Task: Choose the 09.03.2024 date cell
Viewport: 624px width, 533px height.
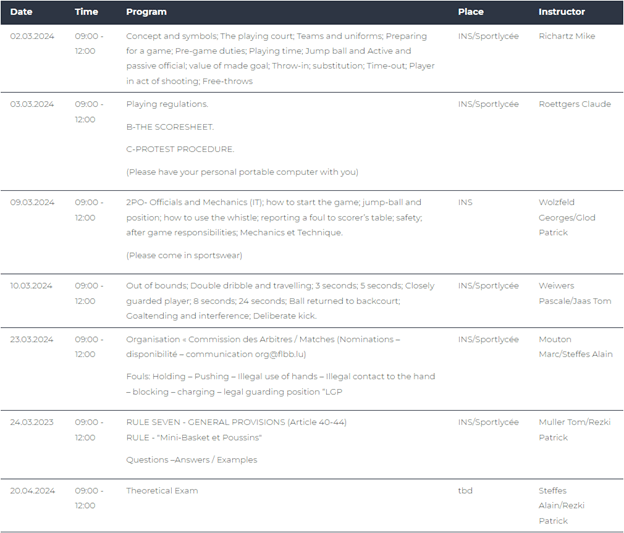Action: click(x=32, y=202)
